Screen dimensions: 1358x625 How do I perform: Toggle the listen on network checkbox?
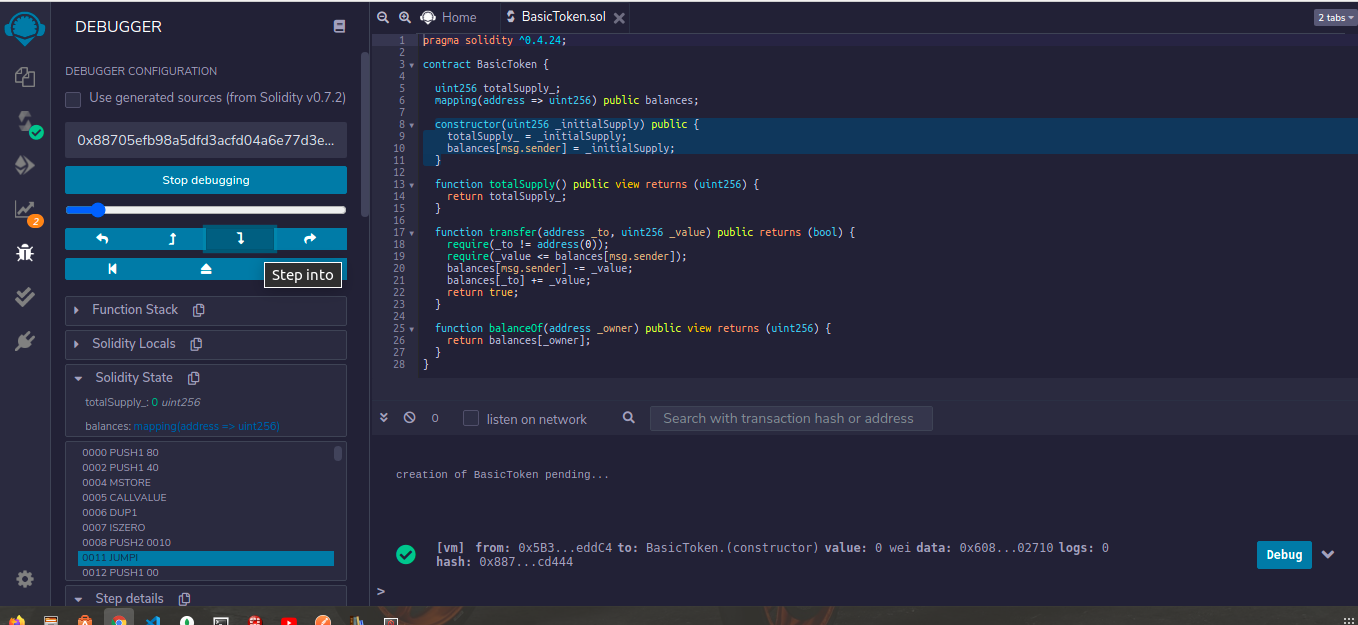point(471,418)
